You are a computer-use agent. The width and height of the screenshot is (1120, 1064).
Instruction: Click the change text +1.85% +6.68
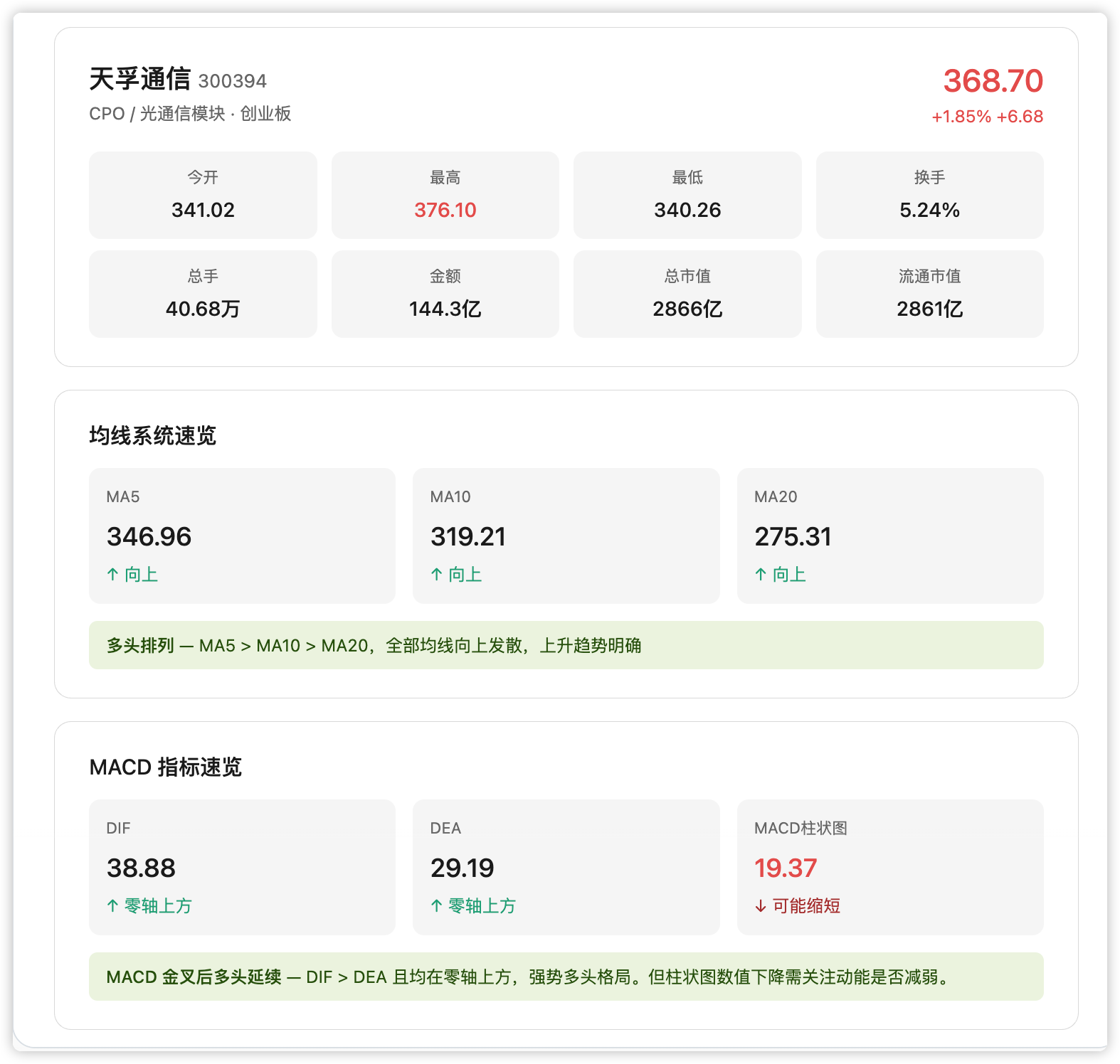[987, 117]
